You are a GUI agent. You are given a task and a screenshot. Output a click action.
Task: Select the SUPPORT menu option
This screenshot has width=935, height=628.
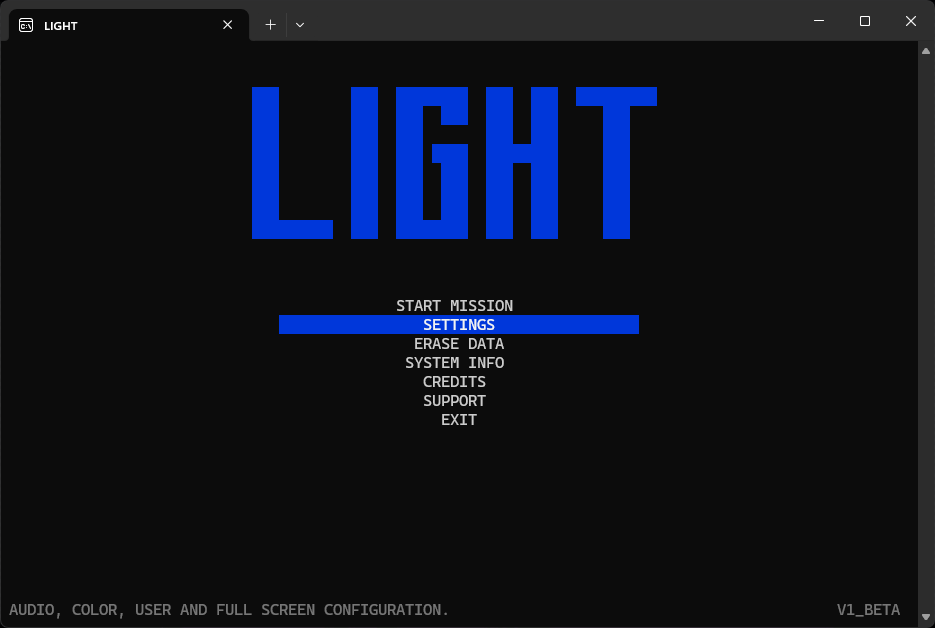(454, 401)
